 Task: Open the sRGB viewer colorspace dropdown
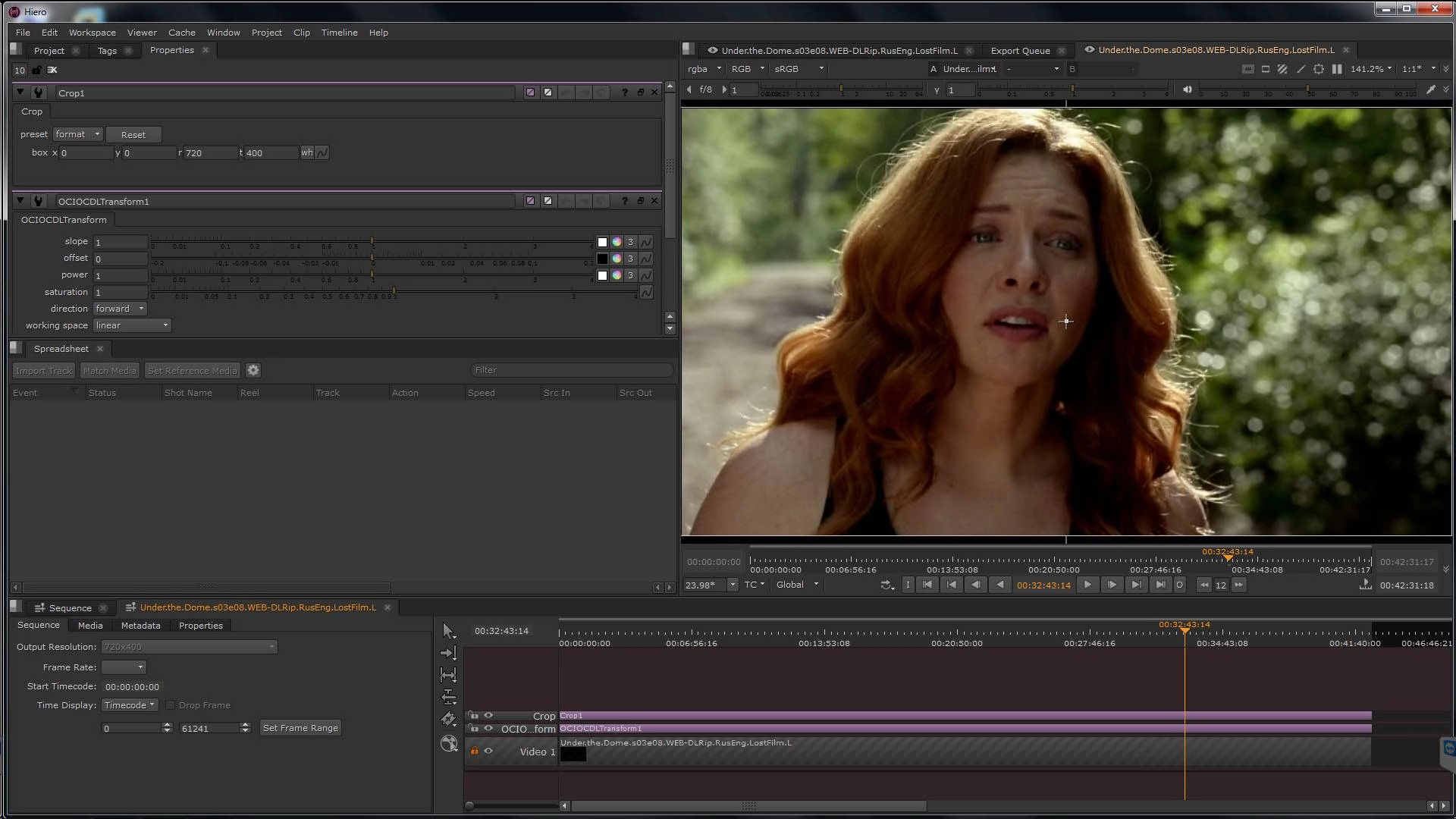coord(798,69)
